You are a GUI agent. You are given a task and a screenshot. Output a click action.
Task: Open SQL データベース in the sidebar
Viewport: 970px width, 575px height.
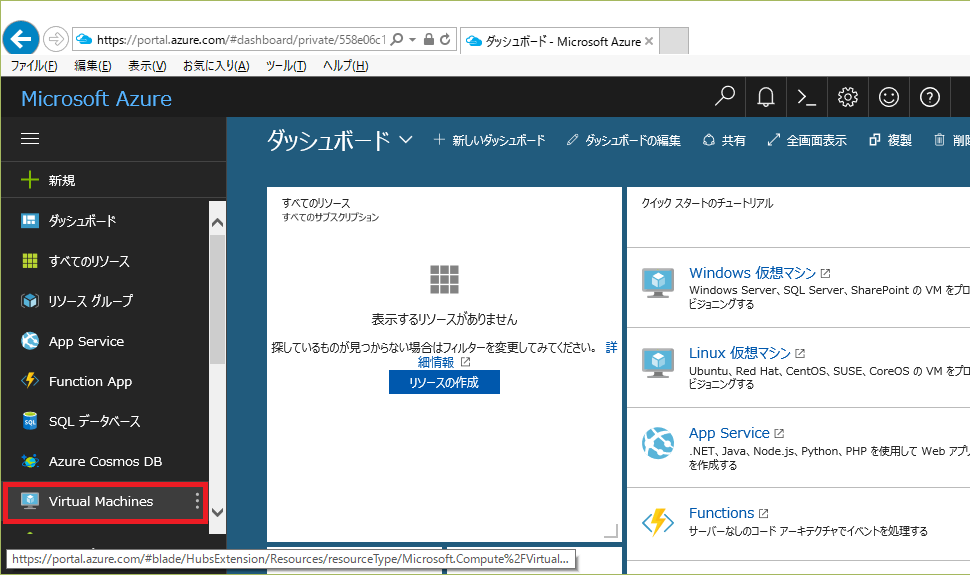[105, 422]
